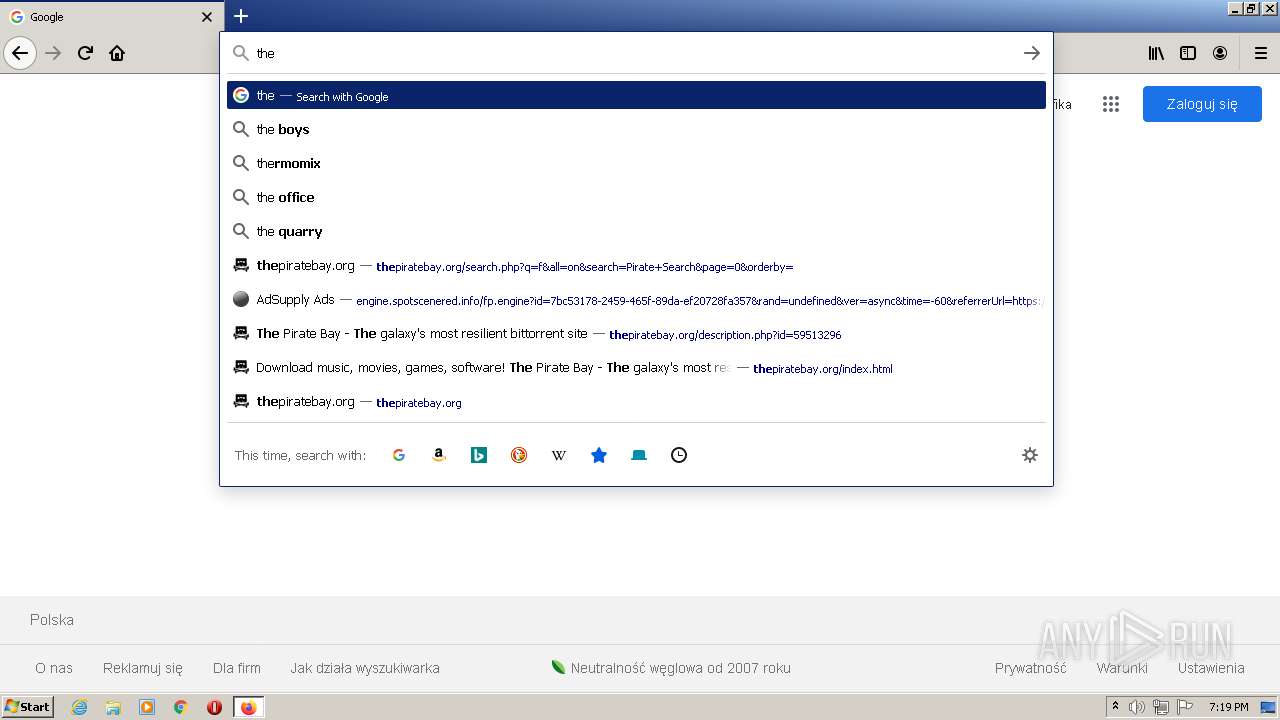Open the Action Center flag icon
Viewport: 1280px width, 720px height.
1185,707
